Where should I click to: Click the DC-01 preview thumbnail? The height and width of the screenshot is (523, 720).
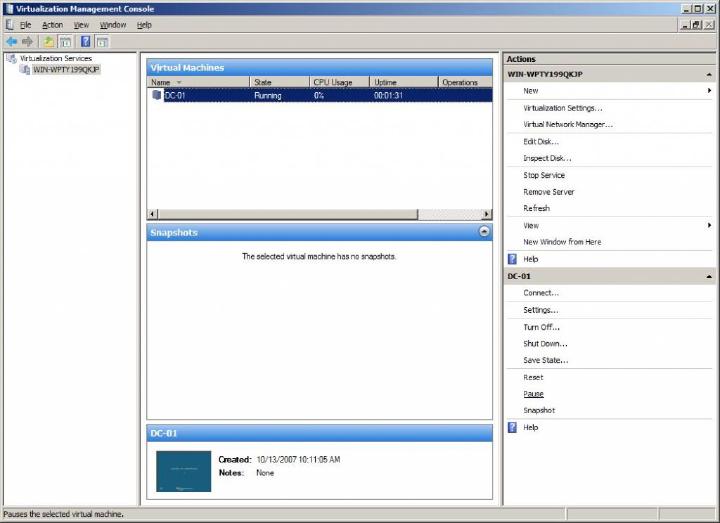[x=184, y=471]
